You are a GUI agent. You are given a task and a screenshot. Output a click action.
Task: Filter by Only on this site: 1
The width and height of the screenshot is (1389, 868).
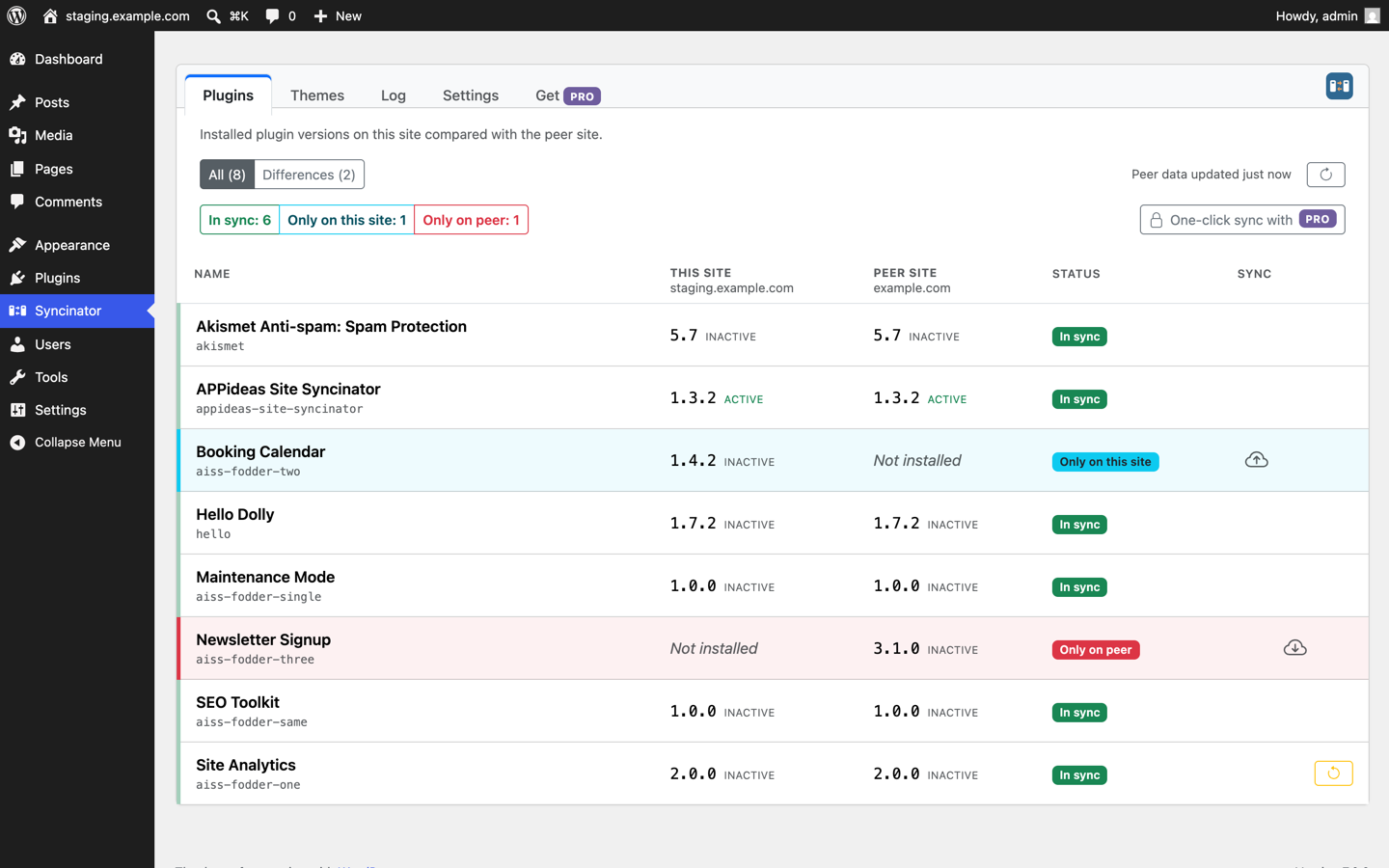[x=346, y=220]
